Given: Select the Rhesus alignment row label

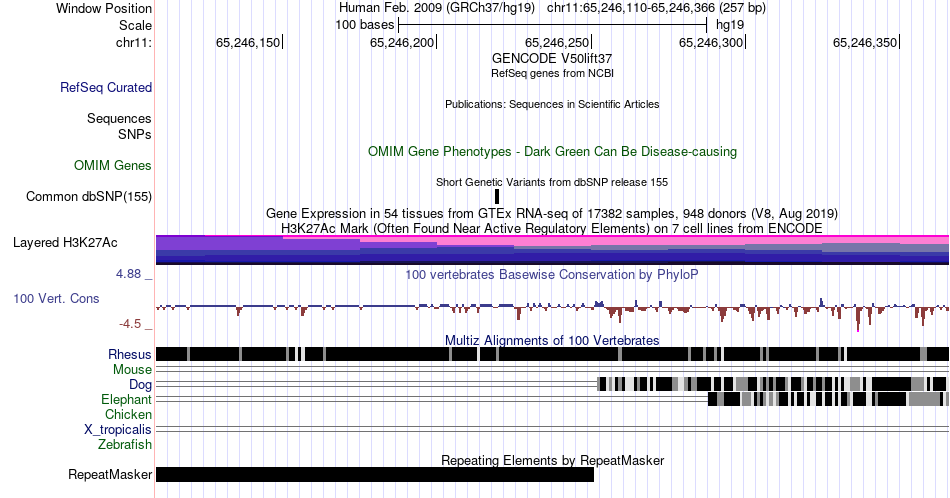Looking at the screenshot, I should (x=130, y=354).
